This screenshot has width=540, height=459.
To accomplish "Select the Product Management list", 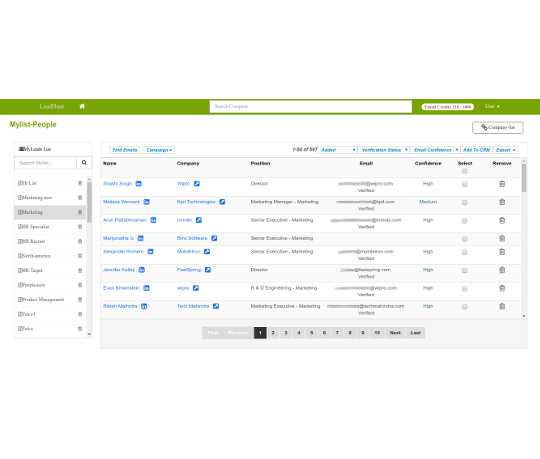I will coord(41,300).
